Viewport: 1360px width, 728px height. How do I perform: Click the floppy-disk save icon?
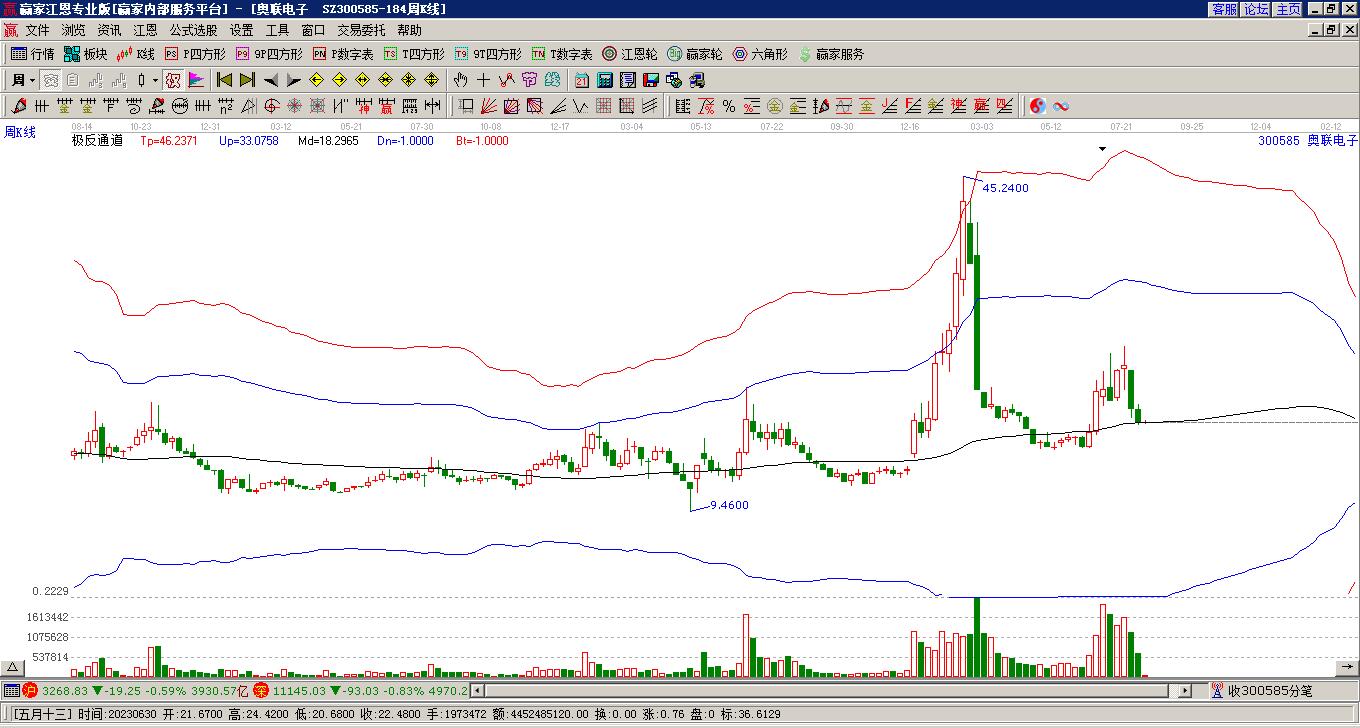650,80
